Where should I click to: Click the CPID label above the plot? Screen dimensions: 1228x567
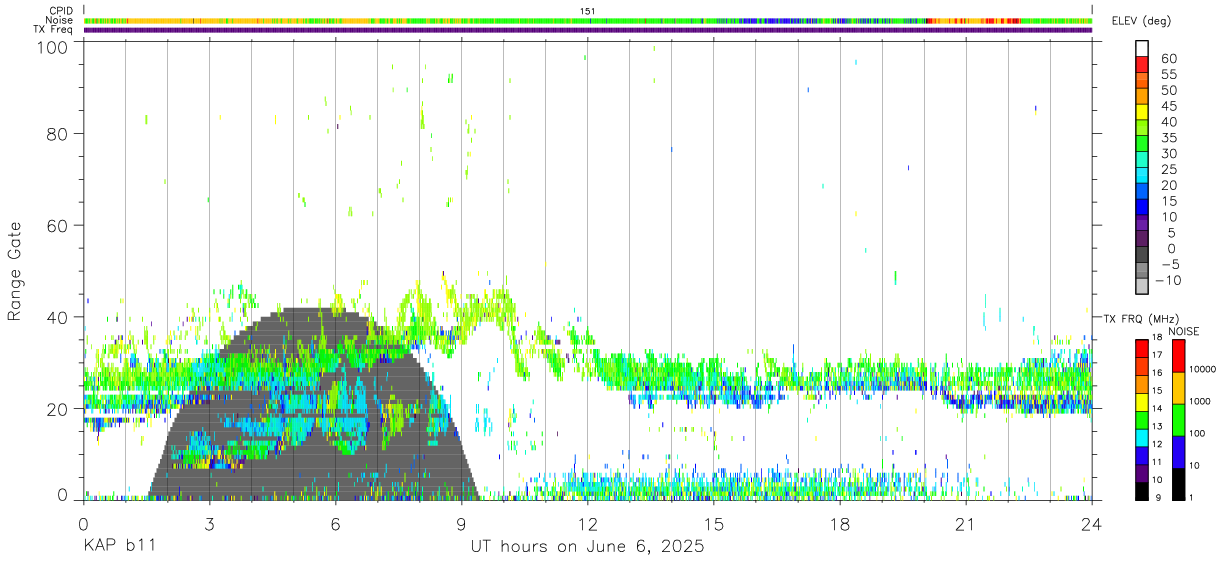60,11
